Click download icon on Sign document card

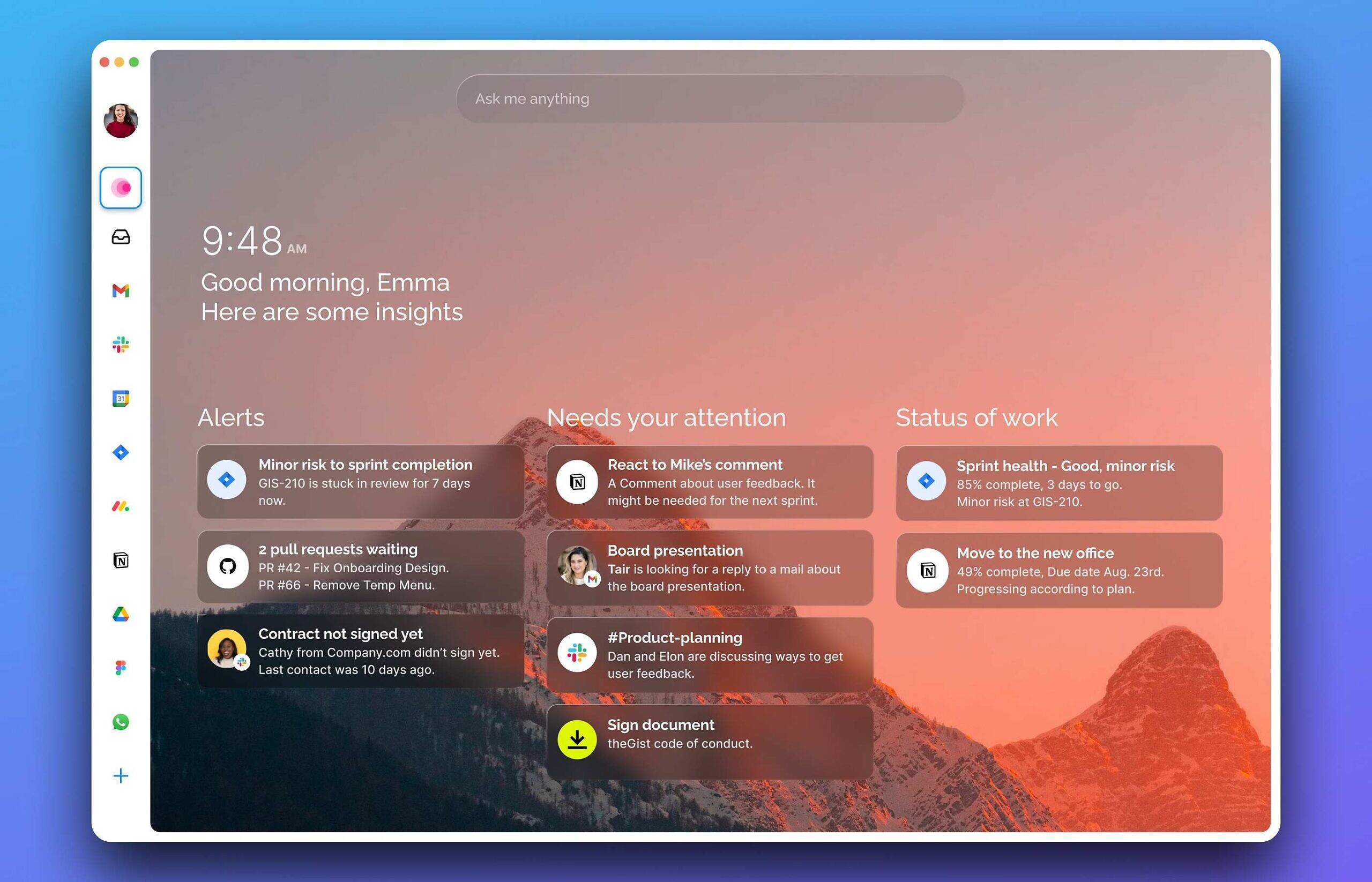tap(577, 739)
